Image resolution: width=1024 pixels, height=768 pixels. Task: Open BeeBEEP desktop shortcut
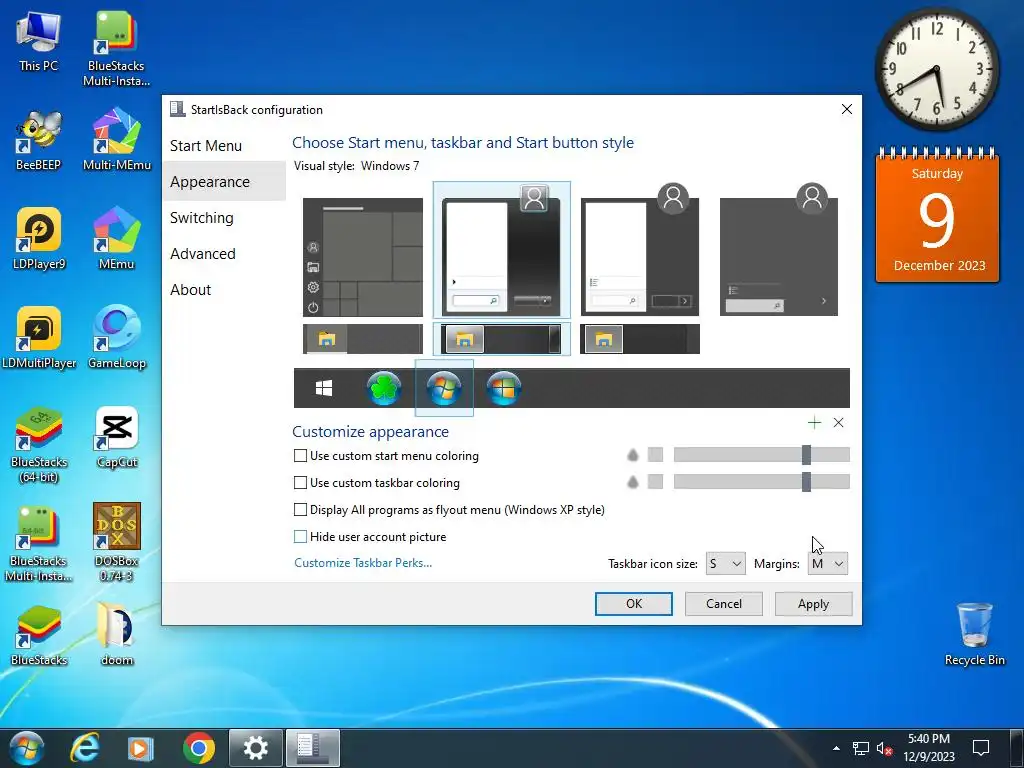coord(39,140)
